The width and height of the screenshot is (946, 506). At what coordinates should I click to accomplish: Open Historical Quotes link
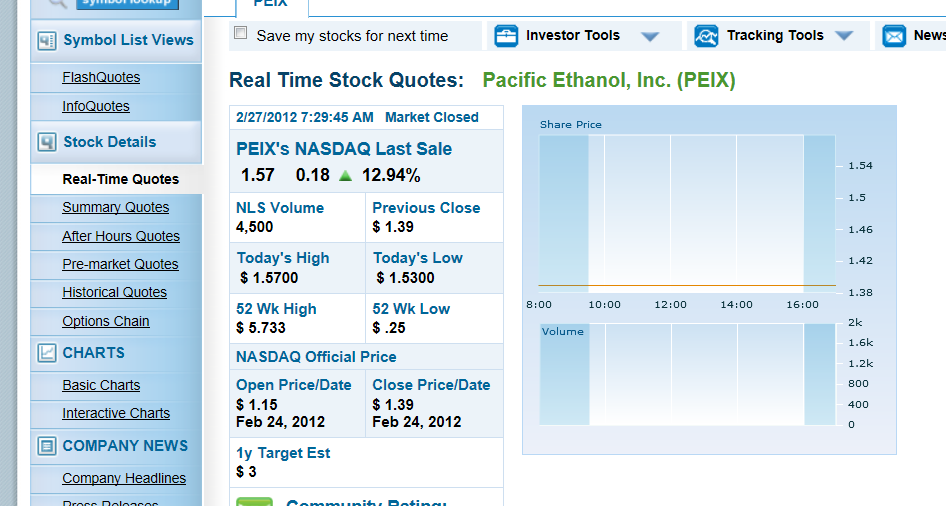coord(114,292)
